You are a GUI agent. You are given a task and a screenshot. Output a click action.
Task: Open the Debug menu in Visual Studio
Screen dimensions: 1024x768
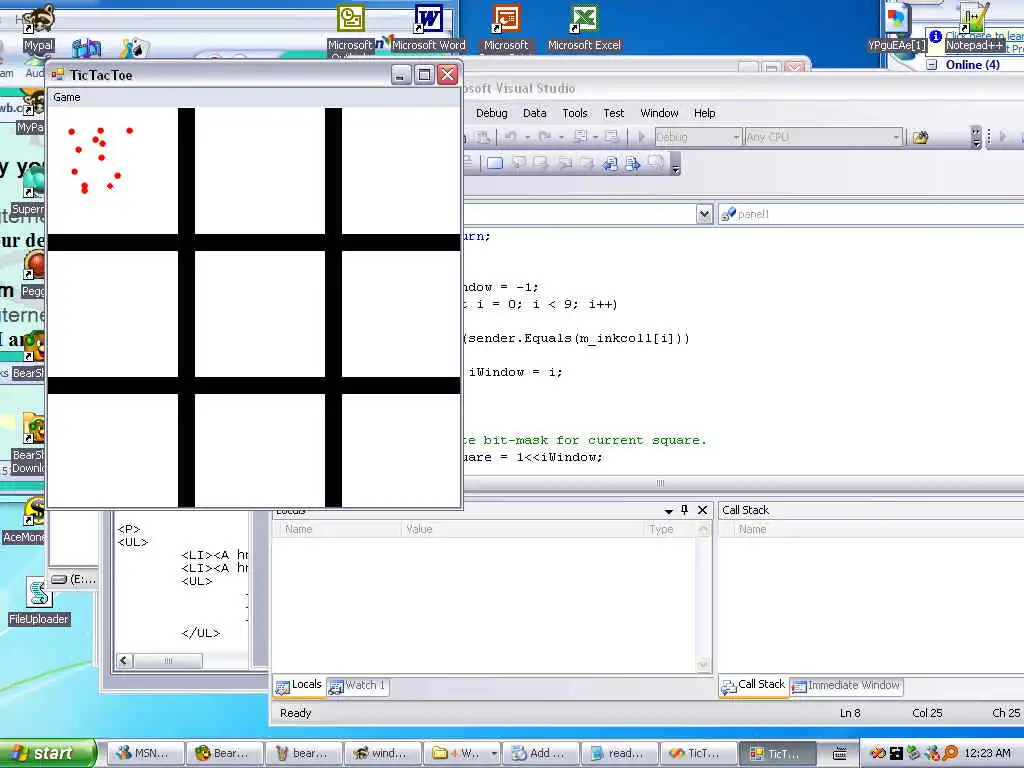[491, 113]
